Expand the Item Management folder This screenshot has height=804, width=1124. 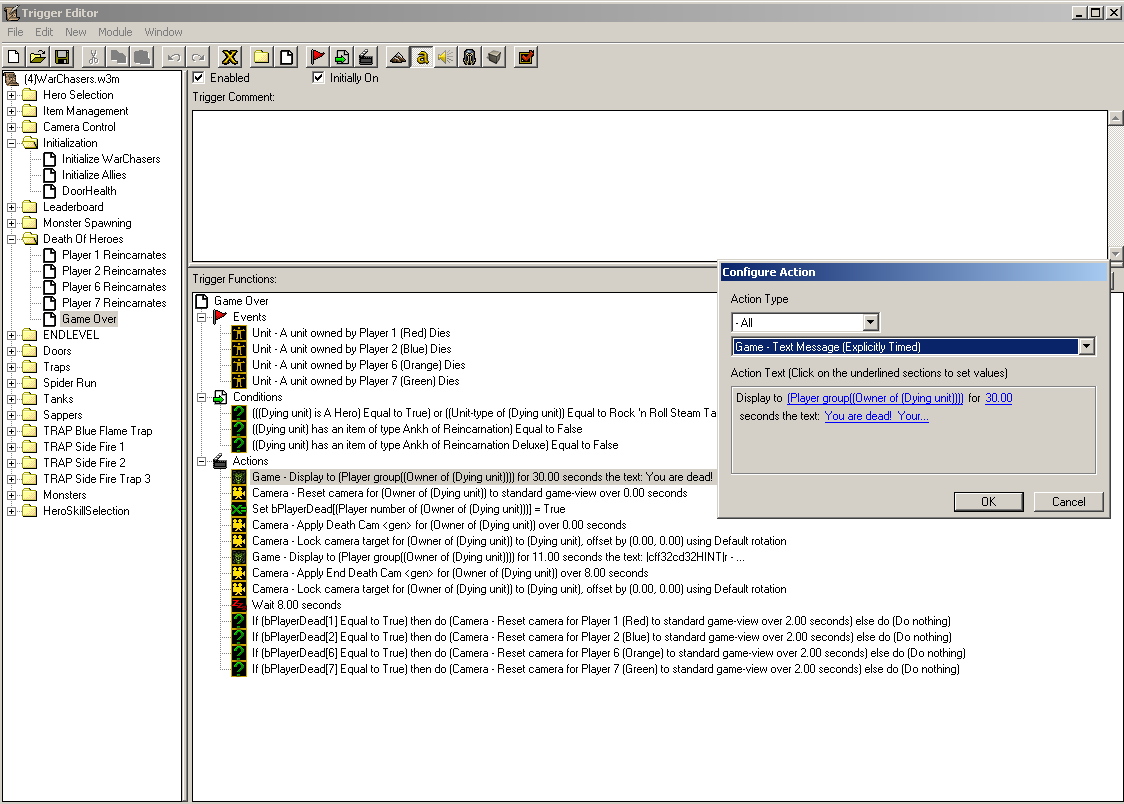11,111
